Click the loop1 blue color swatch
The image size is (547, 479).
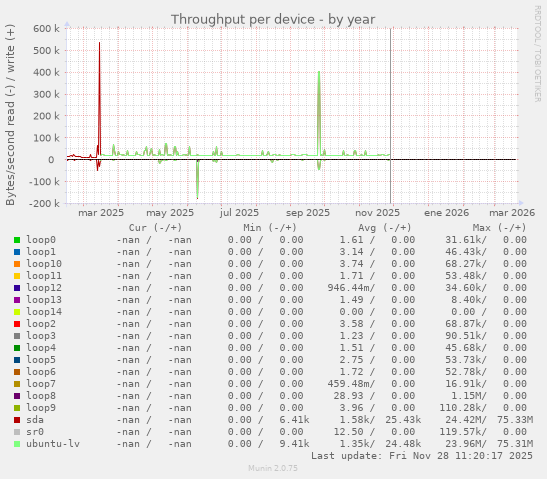click(x=17, y=252)
